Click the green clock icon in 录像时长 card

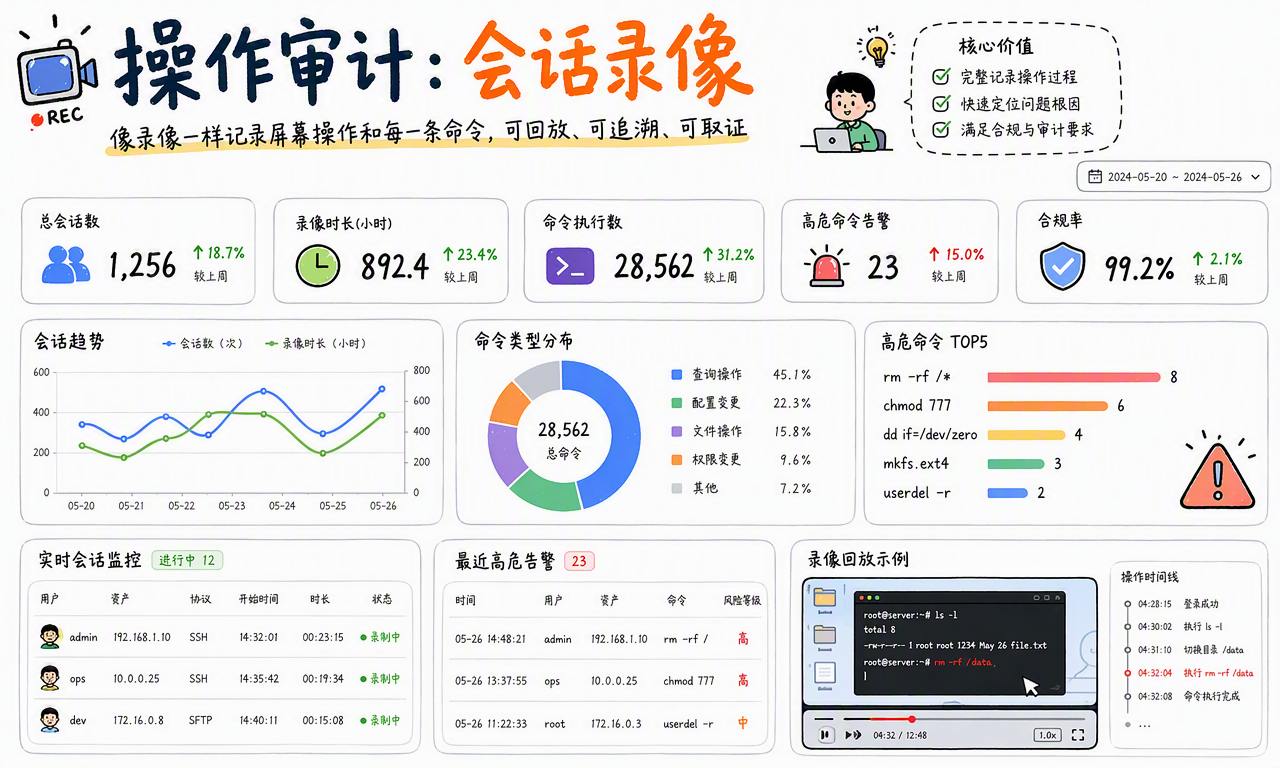[x=318, y=265]
